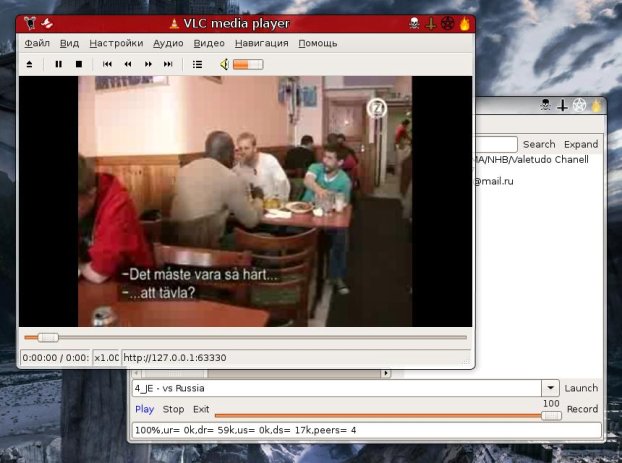Click the pentagram icon in VLC titlebar
622x463 pixels.
448,24
